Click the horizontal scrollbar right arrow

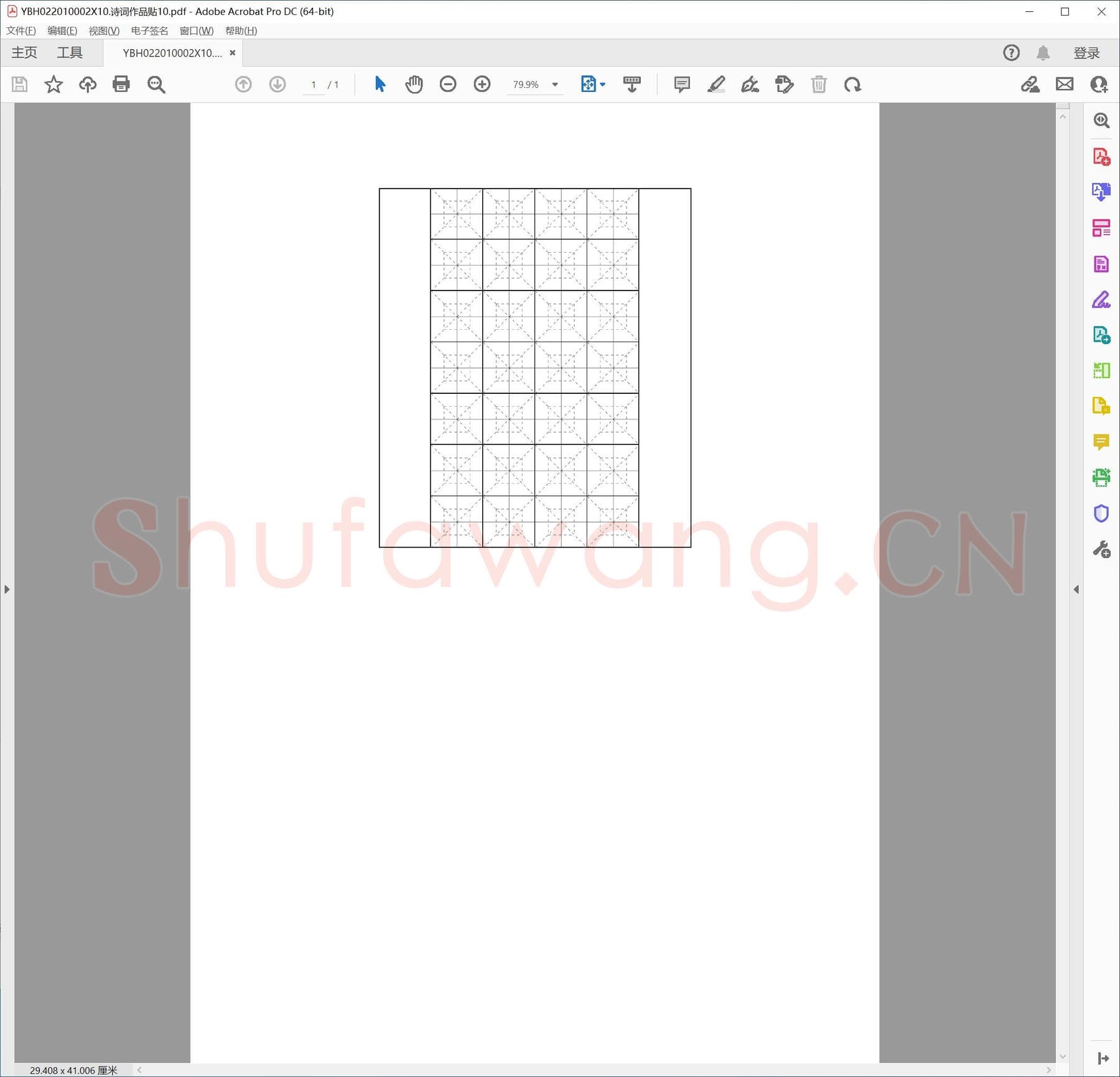pyautogui.click(x=1049, y=1070)
